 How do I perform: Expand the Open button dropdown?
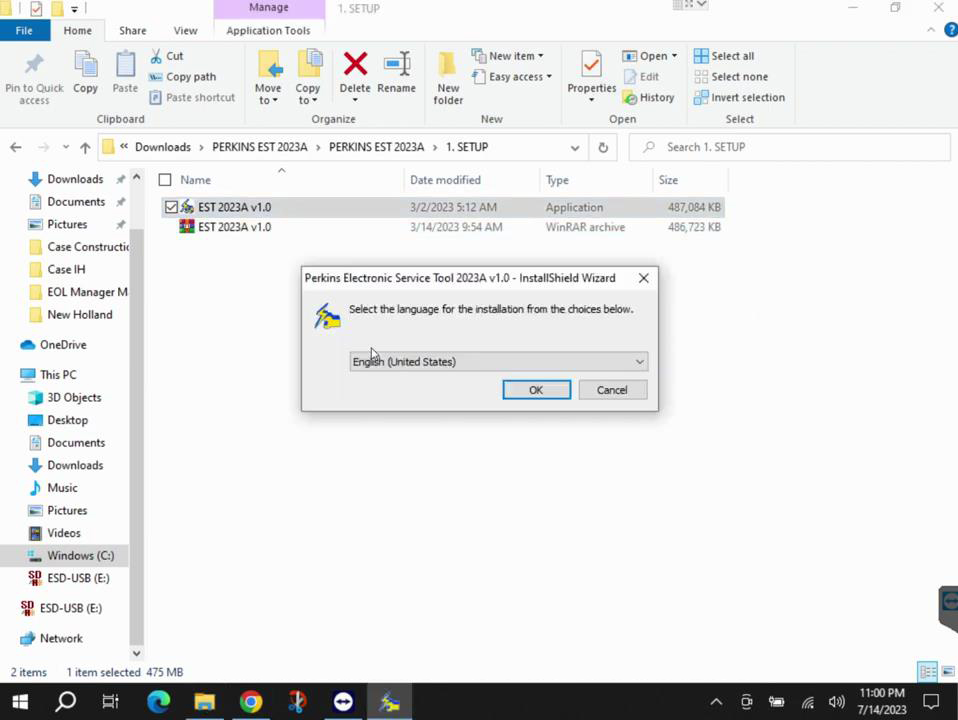(x=675, y=56)
